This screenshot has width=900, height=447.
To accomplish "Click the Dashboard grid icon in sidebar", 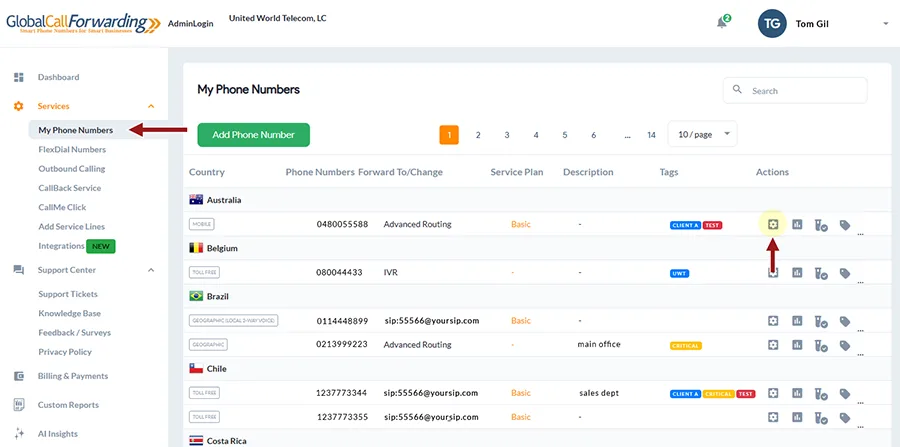I will point(18,77).
